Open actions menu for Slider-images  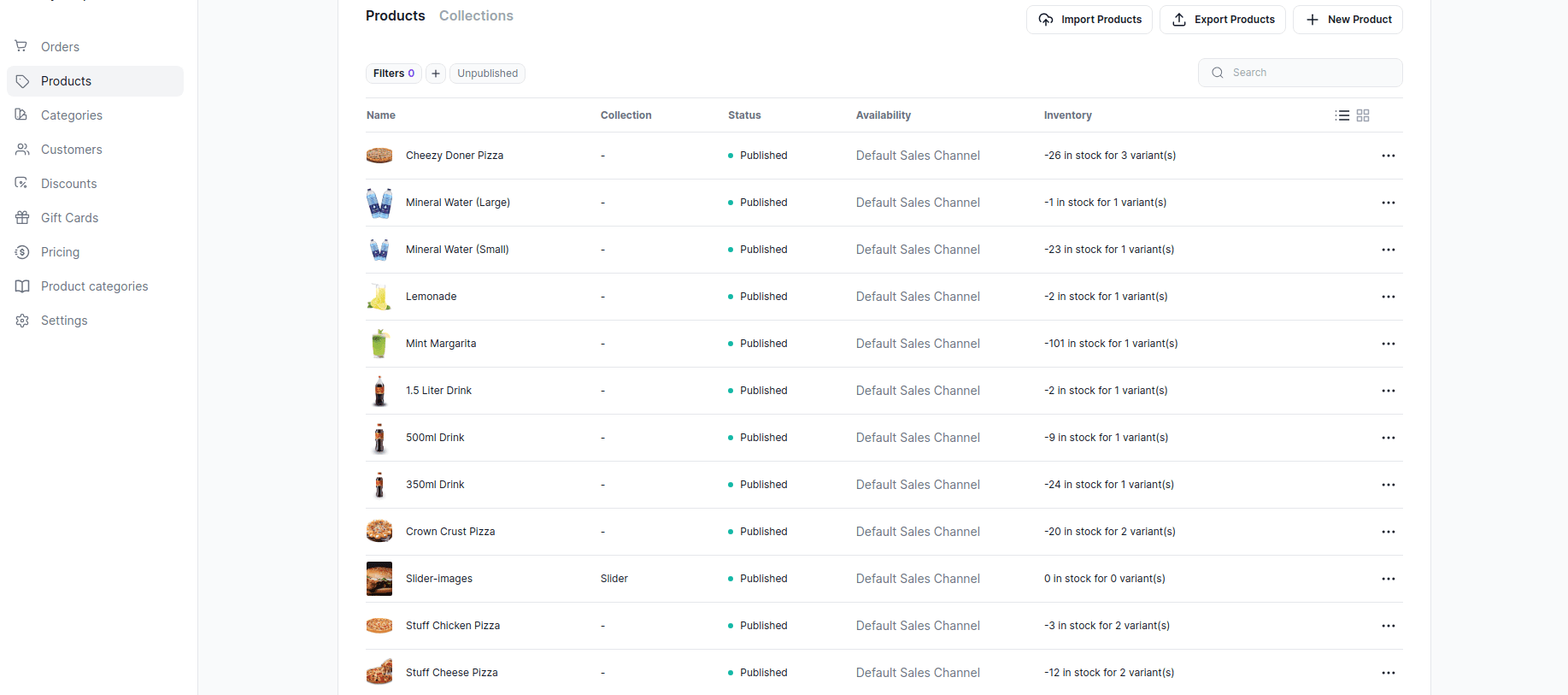(1389, 579)
